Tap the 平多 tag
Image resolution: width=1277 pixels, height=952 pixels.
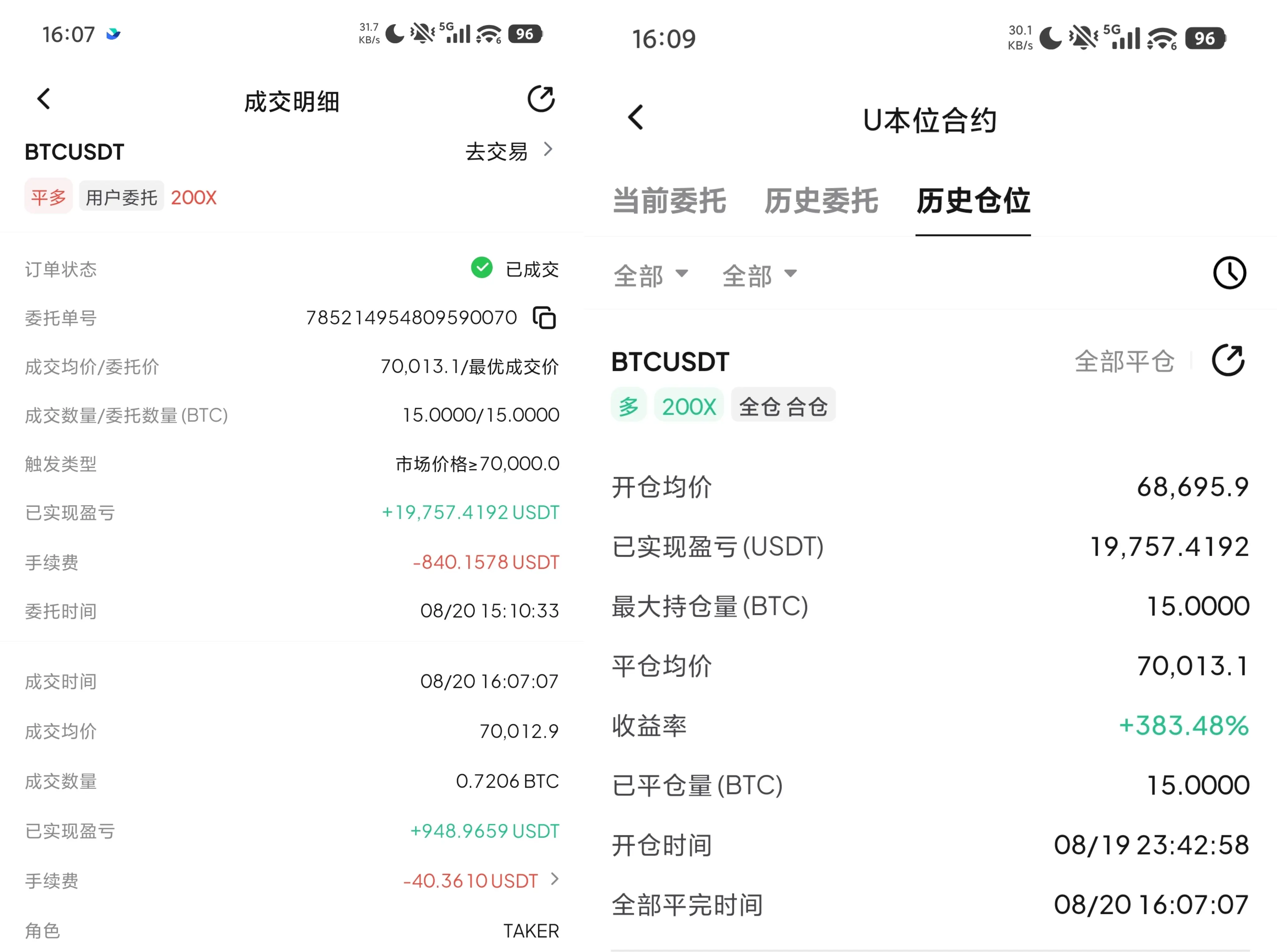pyautogui.click(x=48, y=196)
